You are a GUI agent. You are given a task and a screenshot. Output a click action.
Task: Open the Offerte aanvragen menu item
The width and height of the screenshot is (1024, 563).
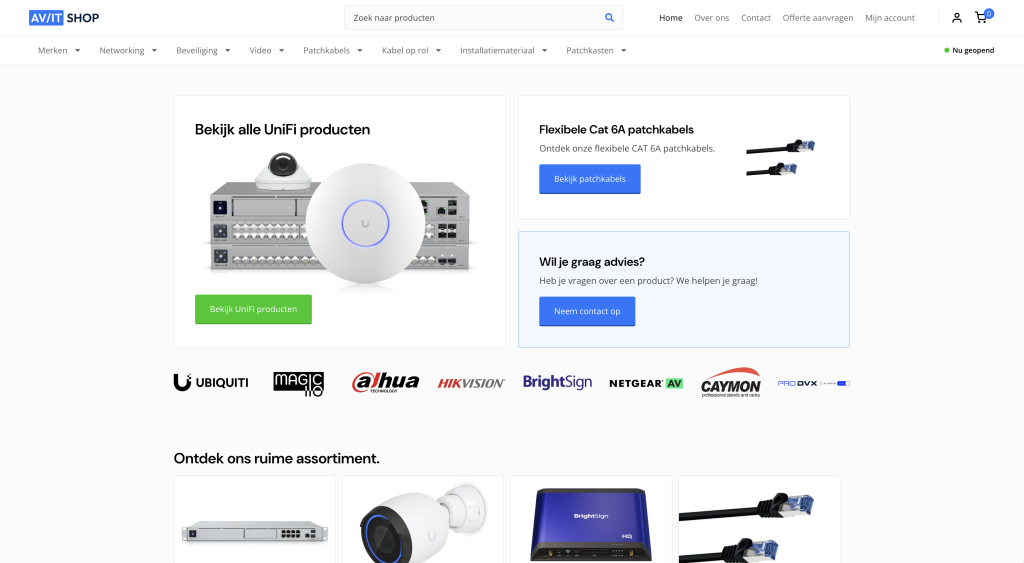[818, 18]
